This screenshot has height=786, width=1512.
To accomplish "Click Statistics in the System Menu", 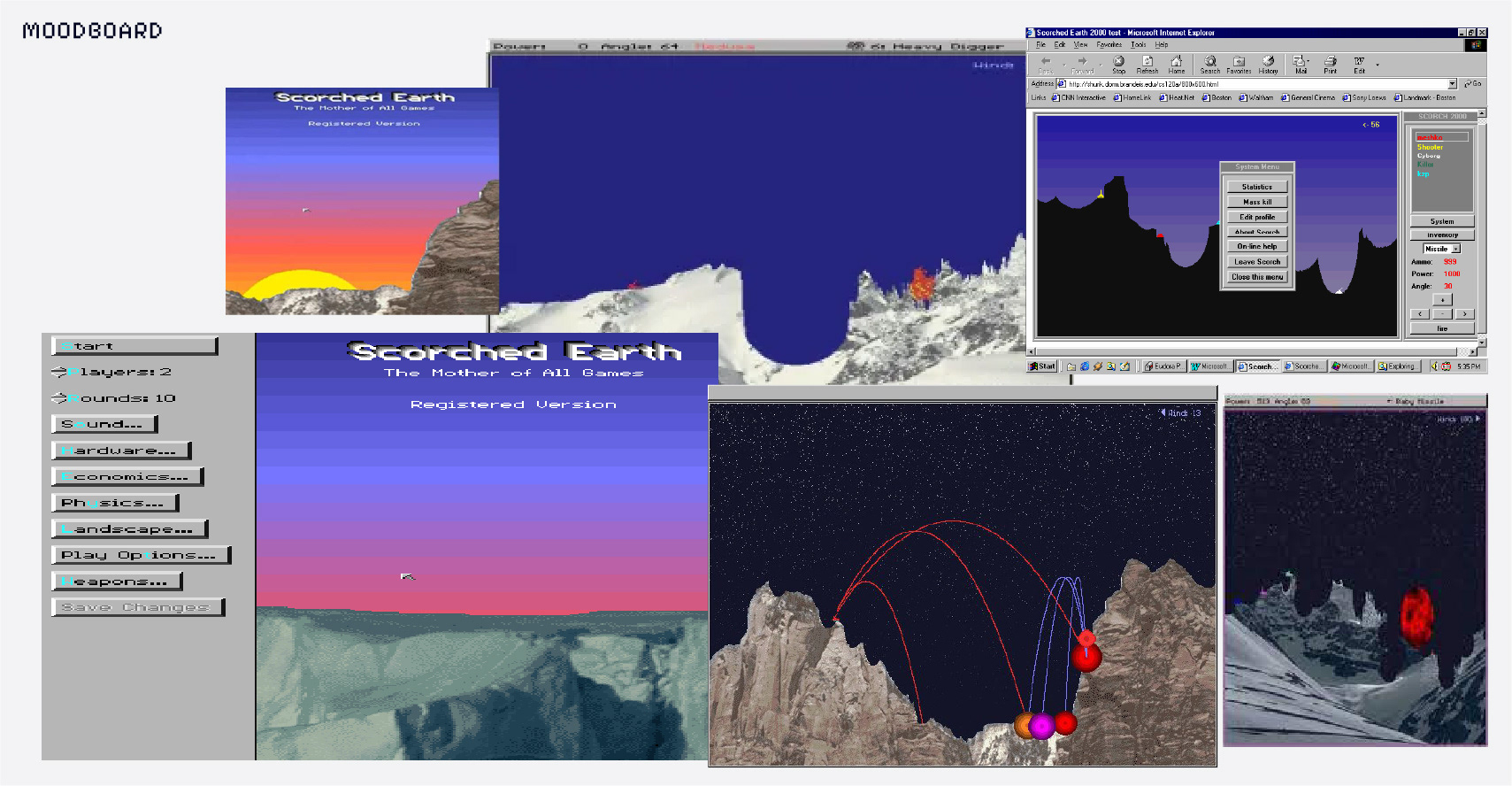I will click(x=1257, y=187).
